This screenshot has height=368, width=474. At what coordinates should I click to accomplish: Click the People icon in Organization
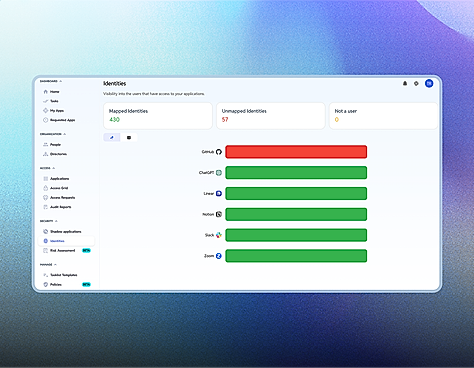pyautogui.click(x=46, y=145)
